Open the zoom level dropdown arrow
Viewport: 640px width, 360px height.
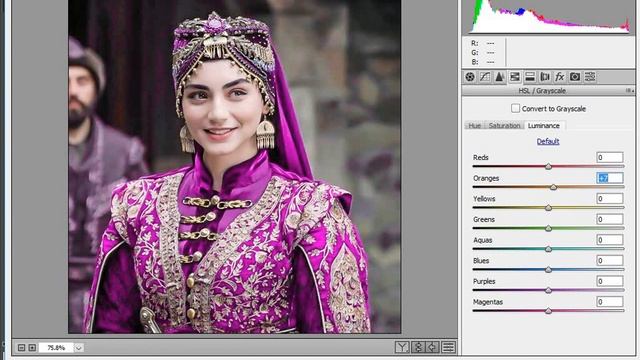click(x=78, y=348)
